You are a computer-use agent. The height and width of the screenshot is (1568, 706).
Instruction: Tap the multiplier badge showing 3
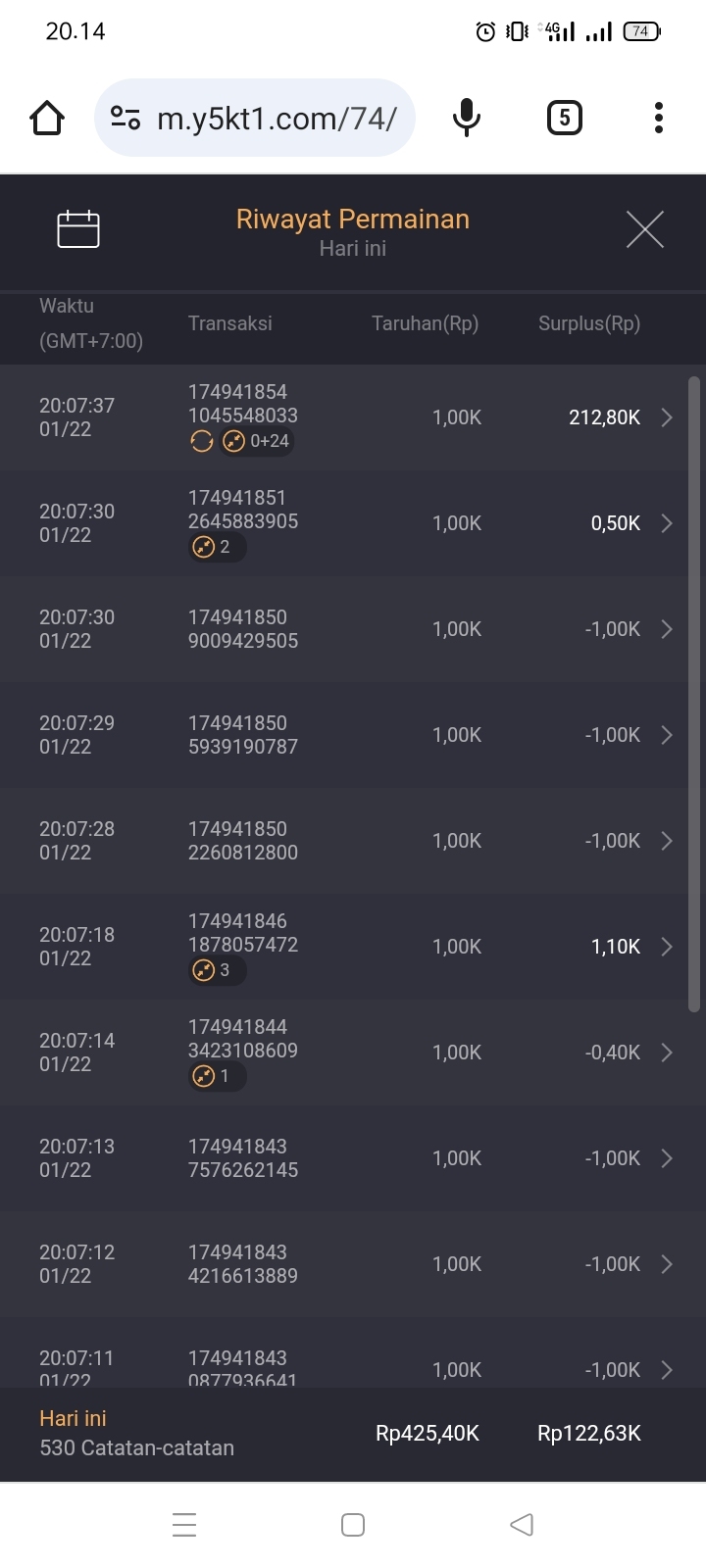pyautogui.click(x=216, y=970)
